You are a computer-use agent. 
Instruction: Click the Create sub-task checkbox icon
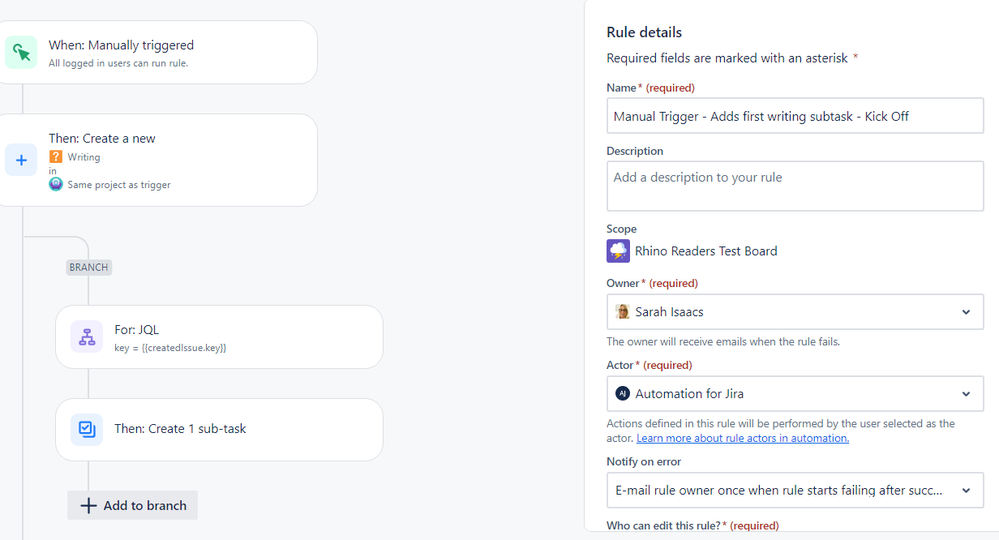pyautogui.click(x=87, y=429)
